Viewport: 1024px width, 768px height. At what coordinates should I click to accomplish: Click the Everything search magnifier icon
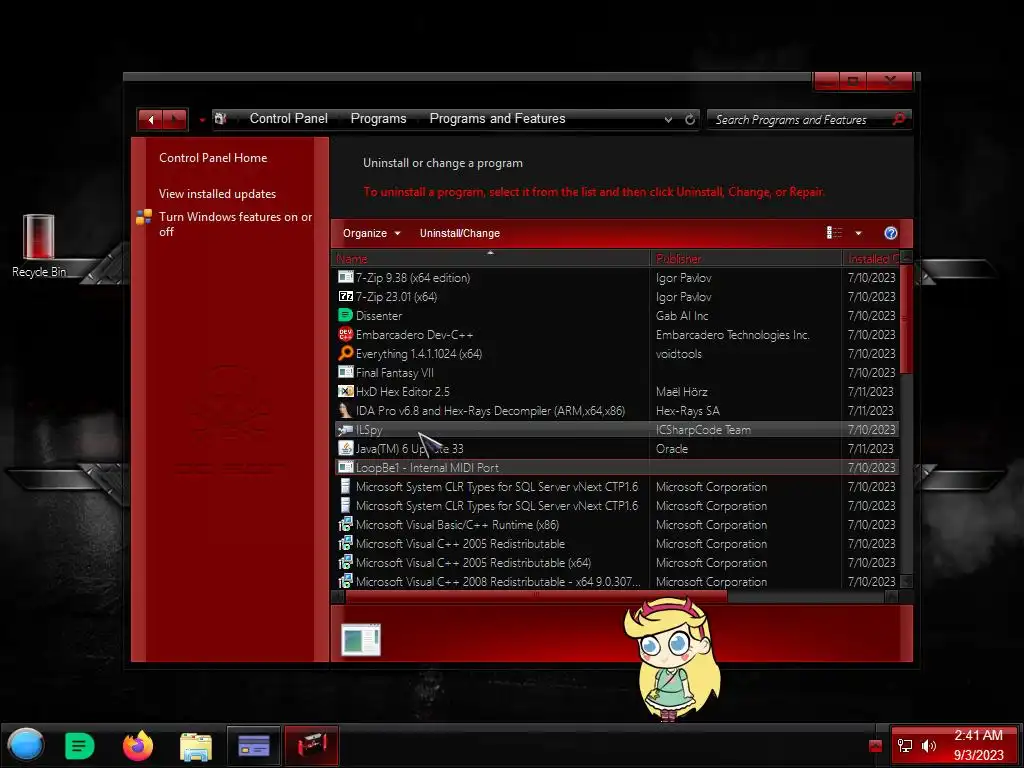pos(345,353)
